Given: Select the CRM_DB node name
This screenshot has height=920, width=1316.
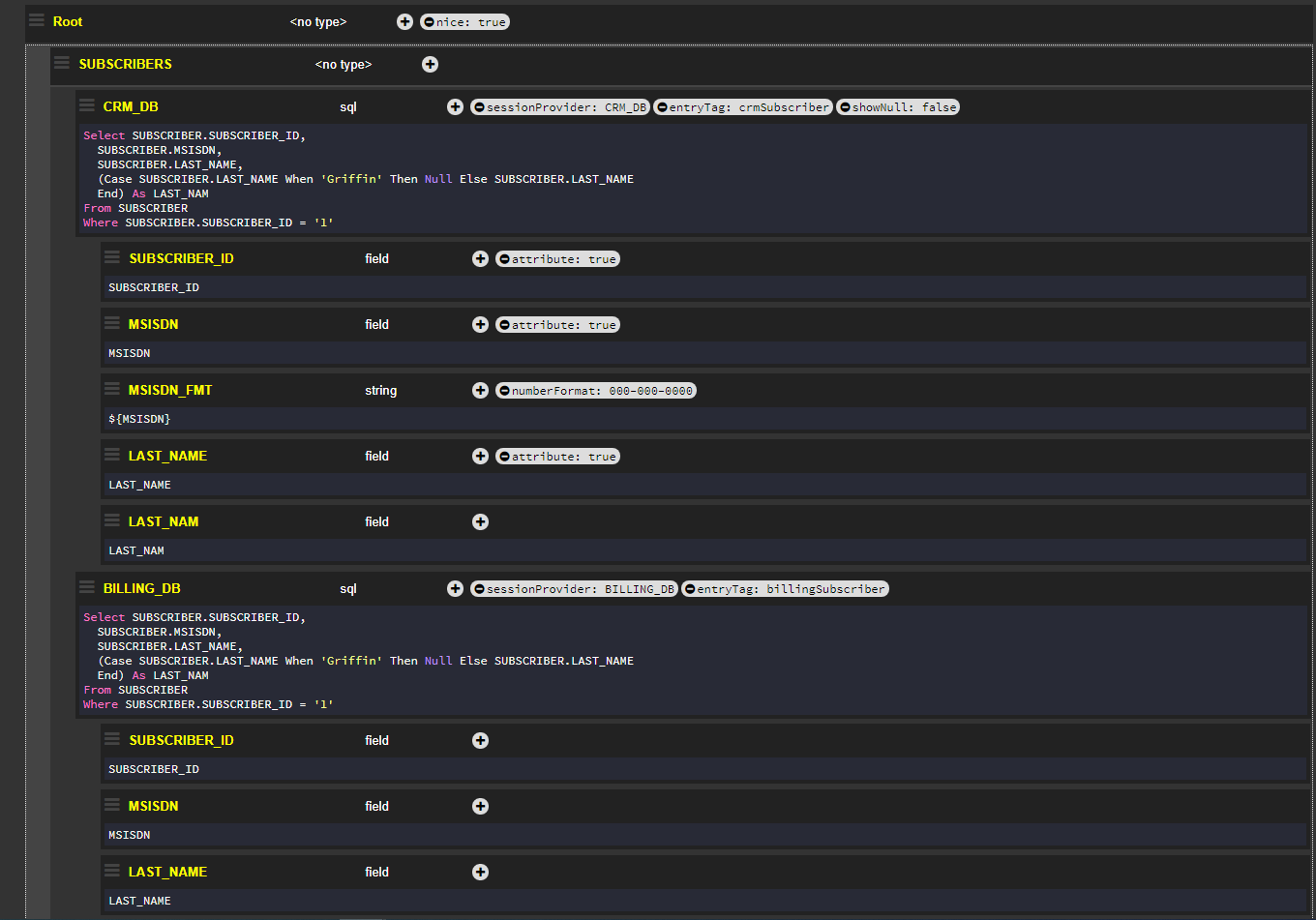Looking at the screenshot, I should point(131,106).
